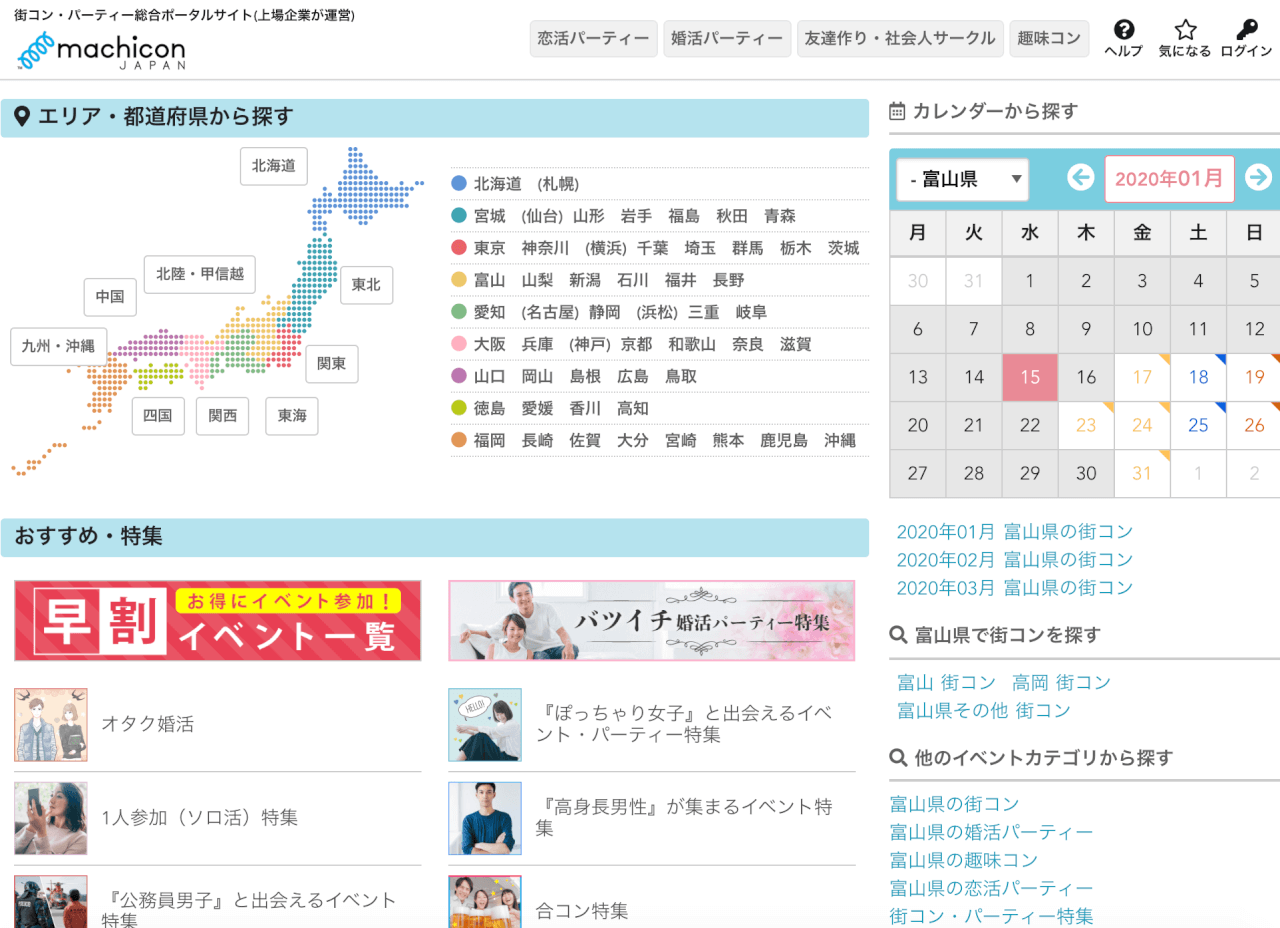Click the 東京 prefecture link
Image resolution: width=1280 pixels, height=928 pixels.
click(490, 248)
